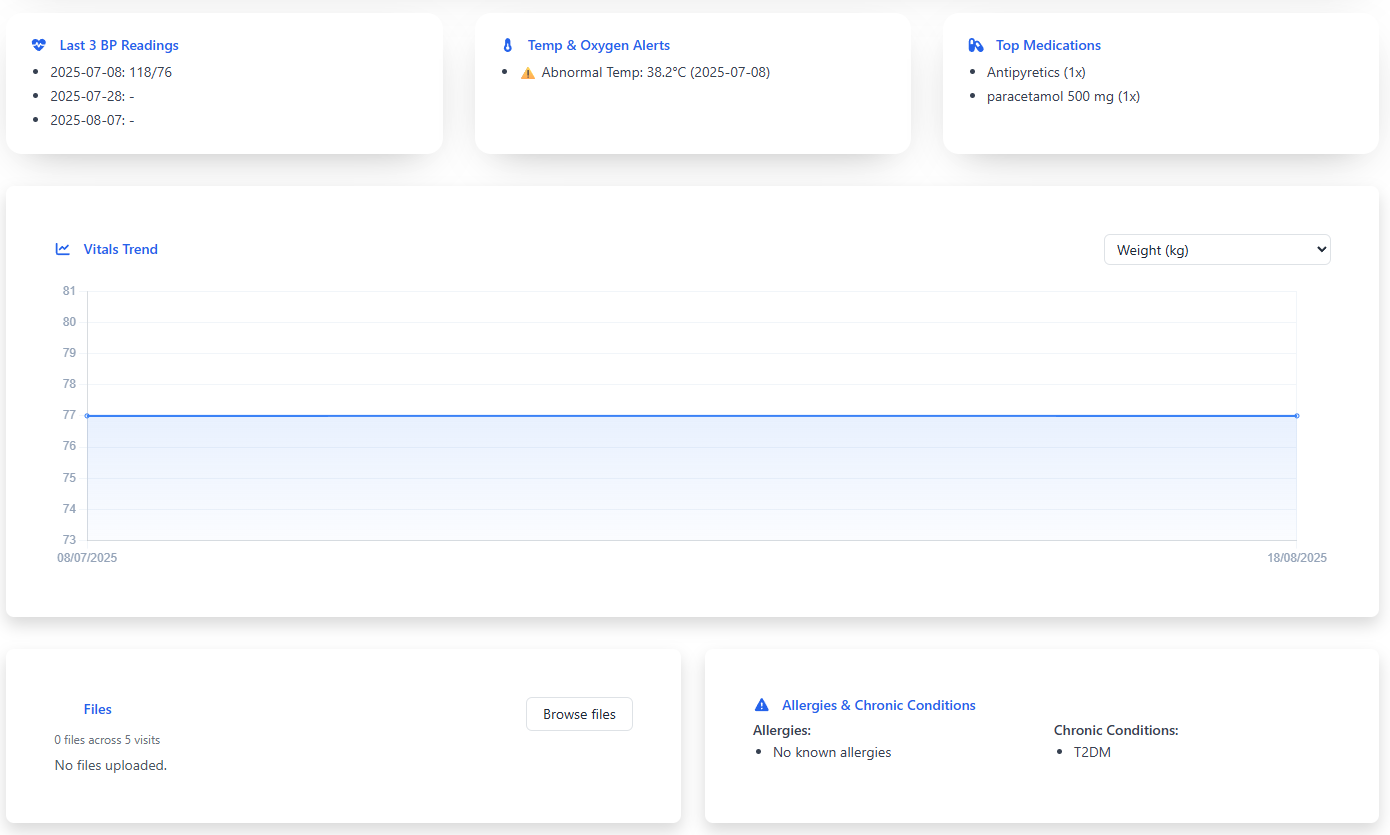Click the heartbeat icon beside BP Readings
The height and width of the screenshot is (835, 1390).
[39, 45]
